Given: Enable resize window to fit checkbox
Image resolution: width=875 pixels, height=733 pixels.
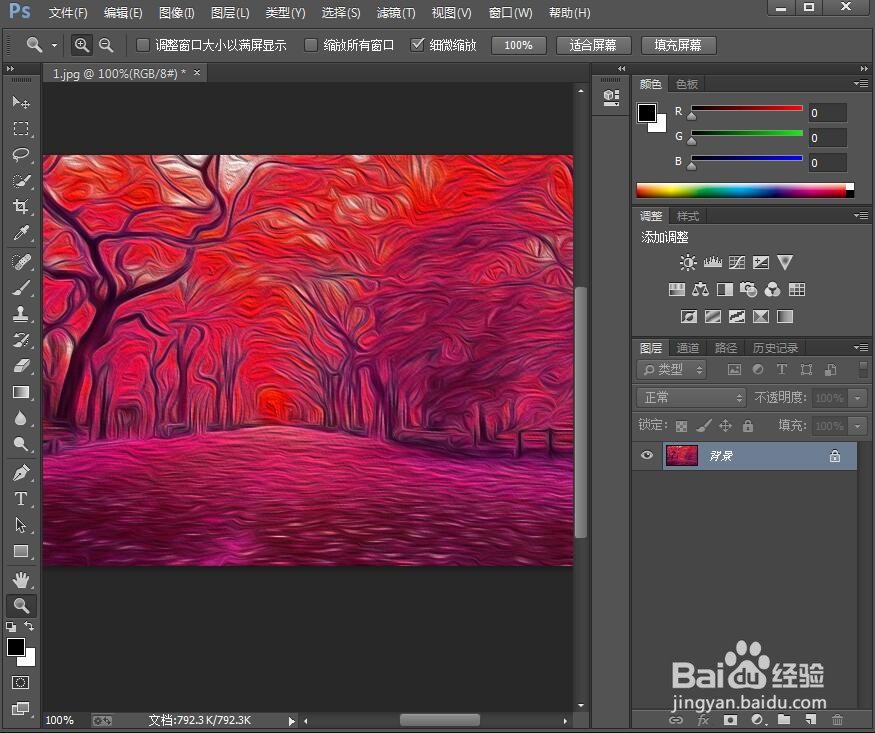Looking at the screenshot, I should 143,45.
